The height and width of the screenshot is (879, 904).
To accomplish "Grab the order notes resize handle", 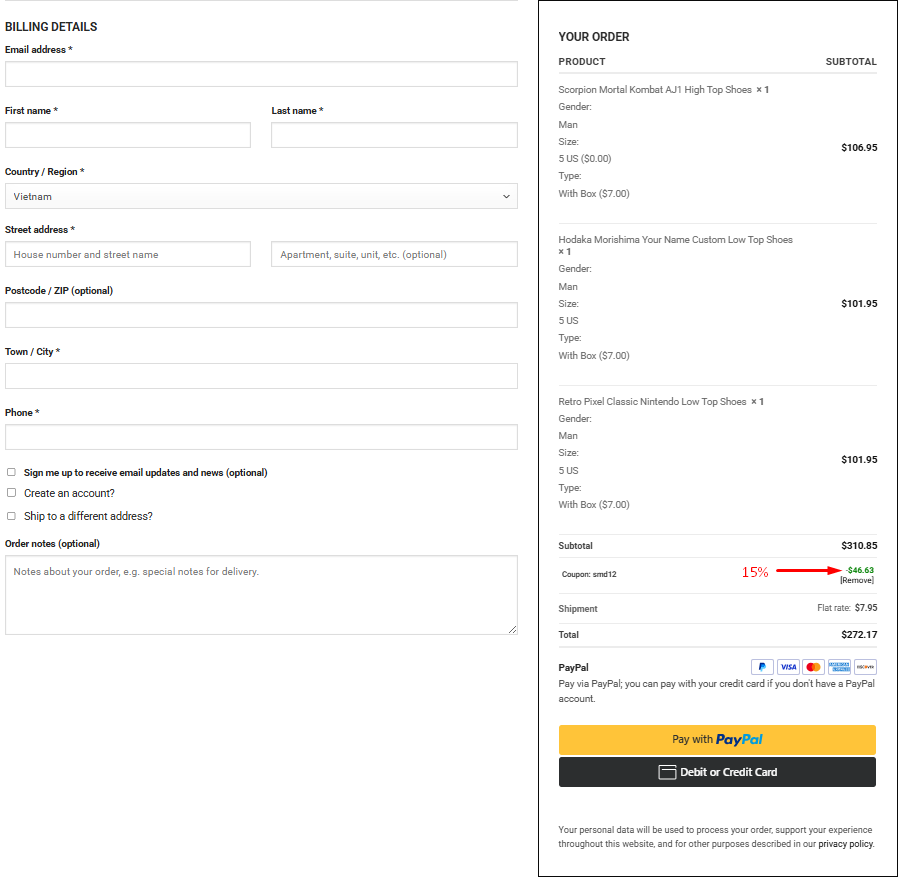I will tap(513, 629).
